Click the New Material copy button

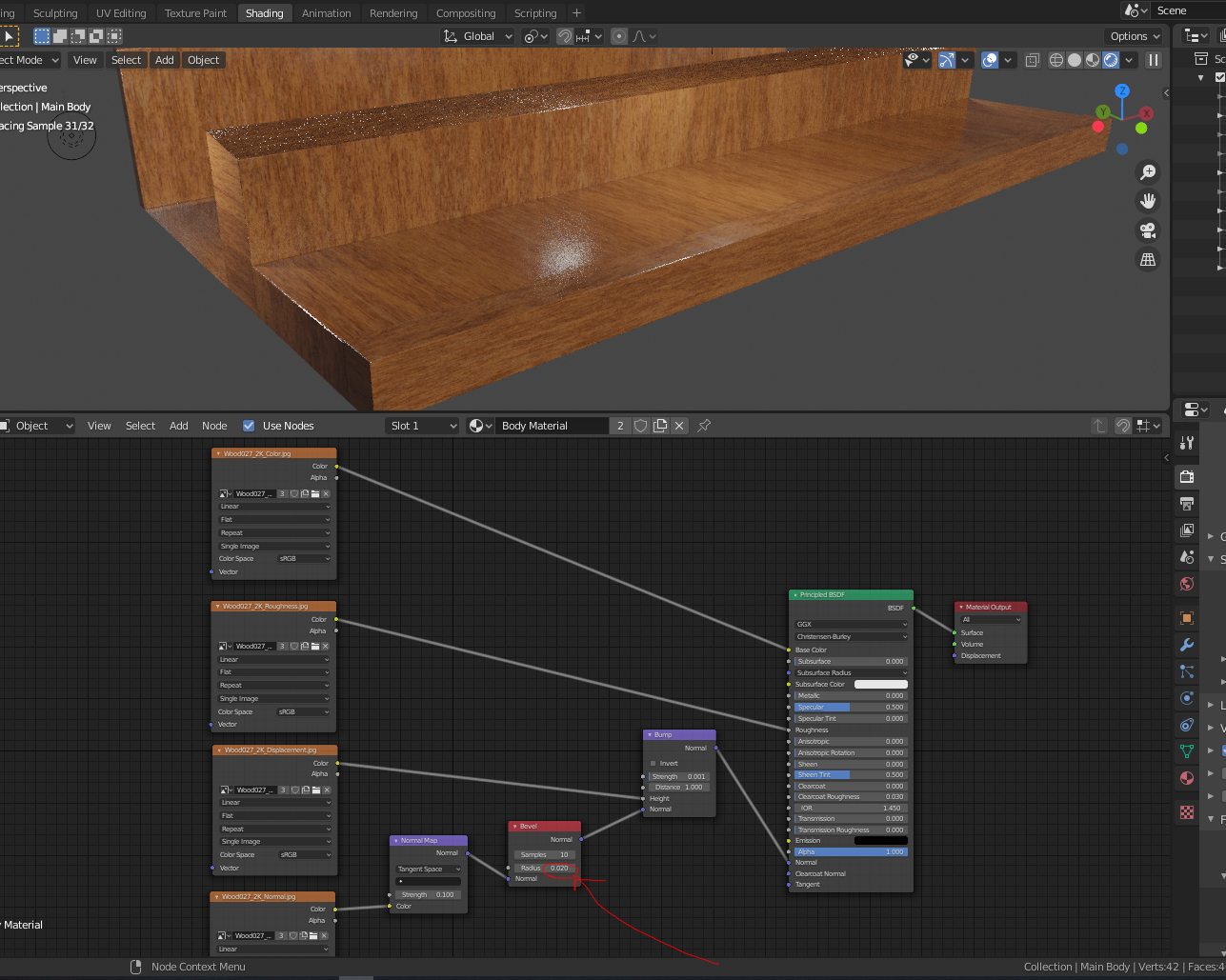pyautogui.click(x=659, y=426)
